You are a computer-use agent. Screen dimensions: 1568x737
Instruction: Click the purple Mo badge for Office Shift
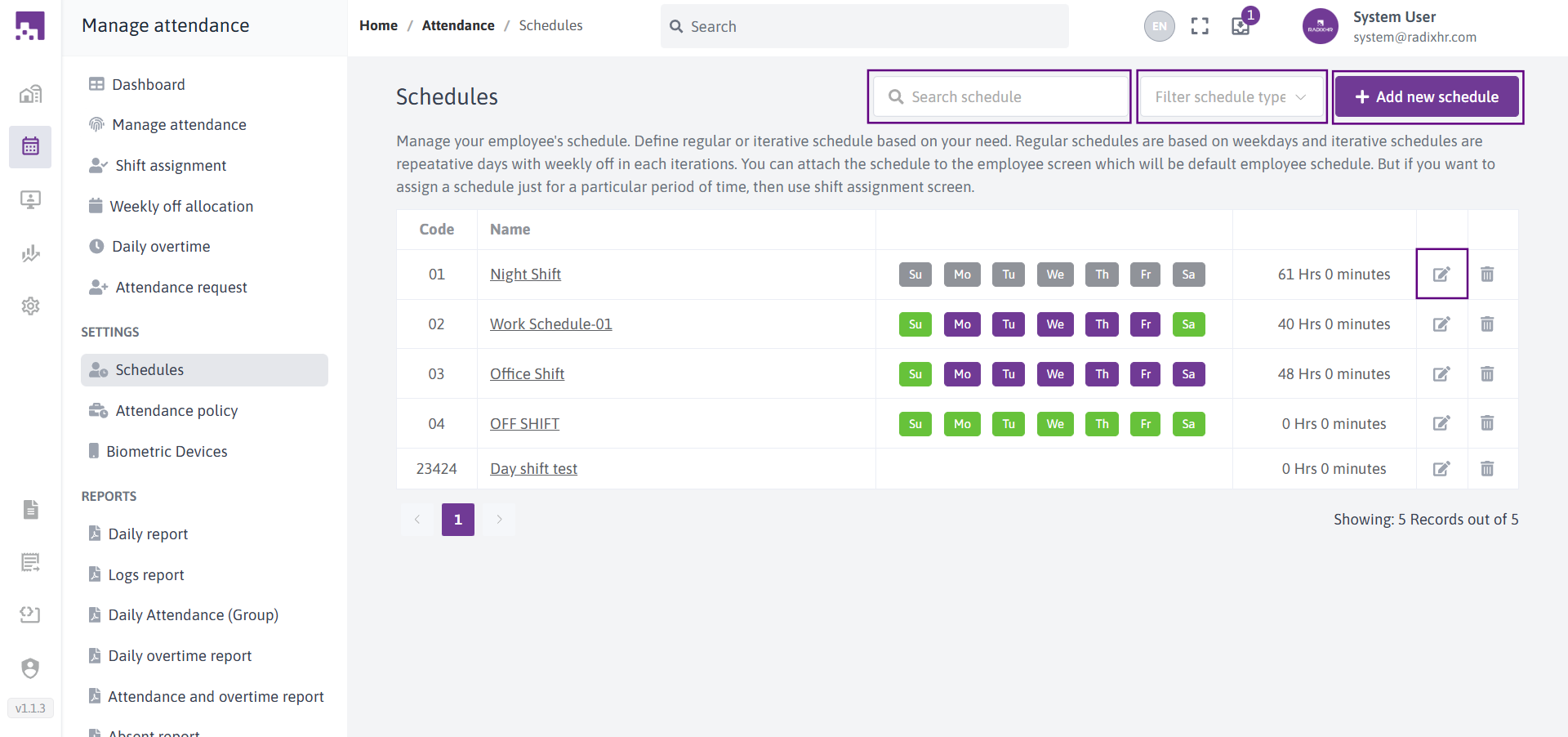[x=962, y=374]
